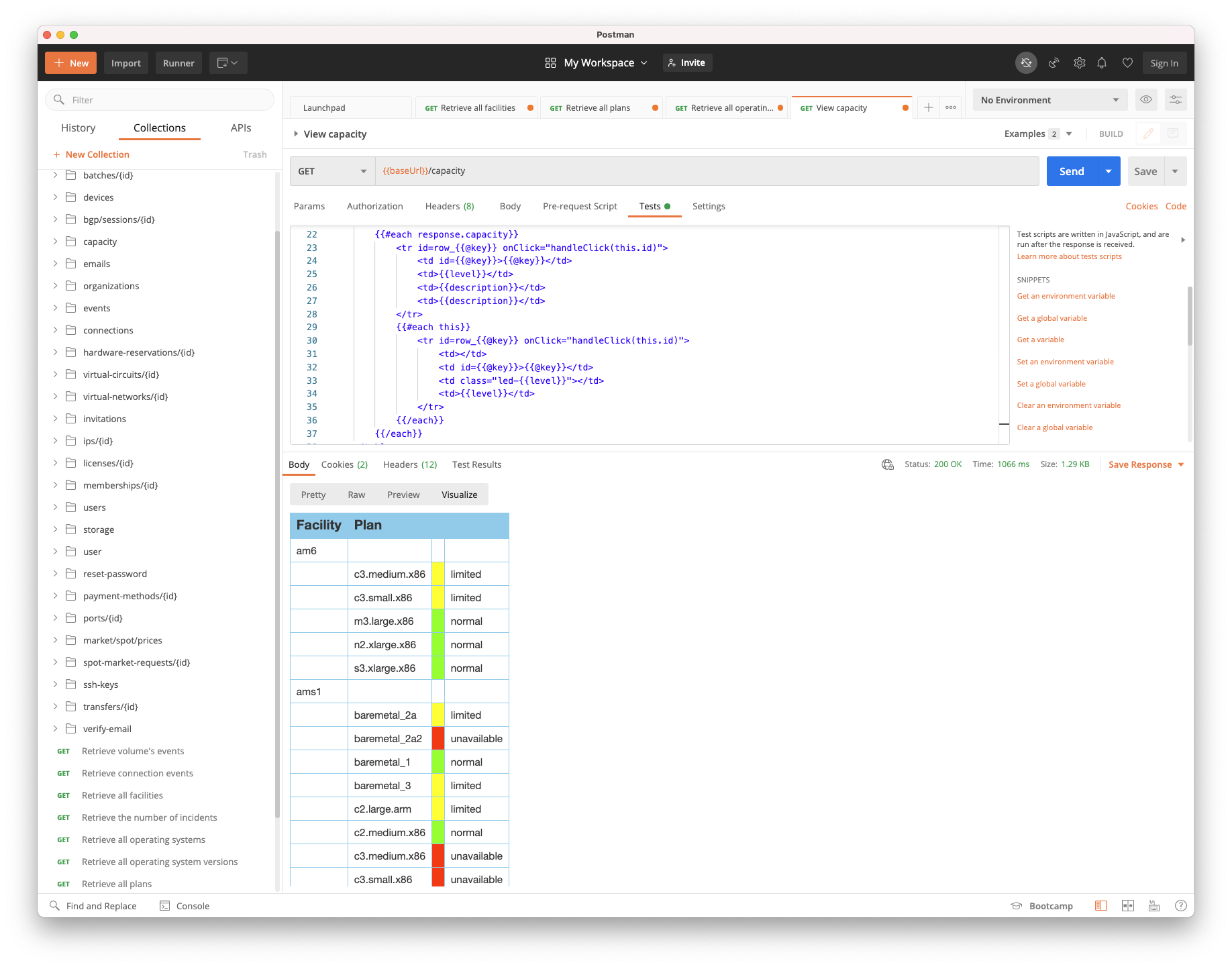Open My Workspace dropdown
This screenshot has height=967, width=1232.
coord(605,62)
